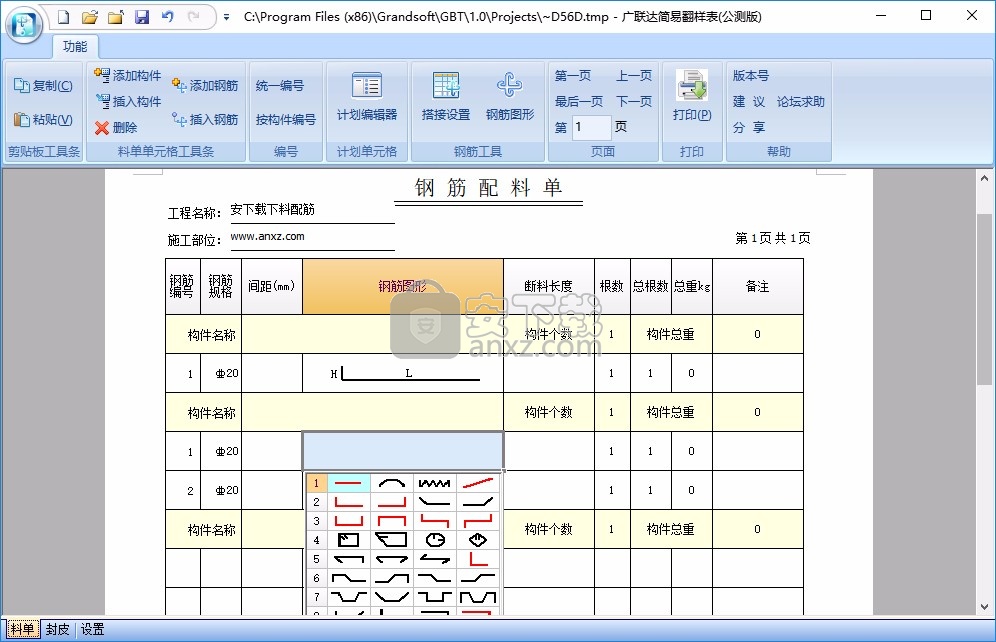Click the 施工部位 field www.anxz.com
This screenshot has height=642, width=996.
[311, 237]
